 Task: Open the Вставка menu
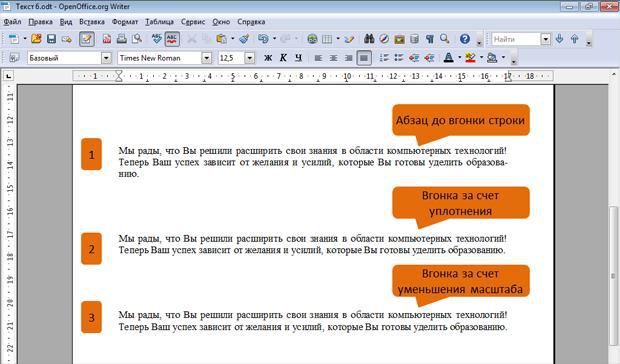[x=92, y=22]
